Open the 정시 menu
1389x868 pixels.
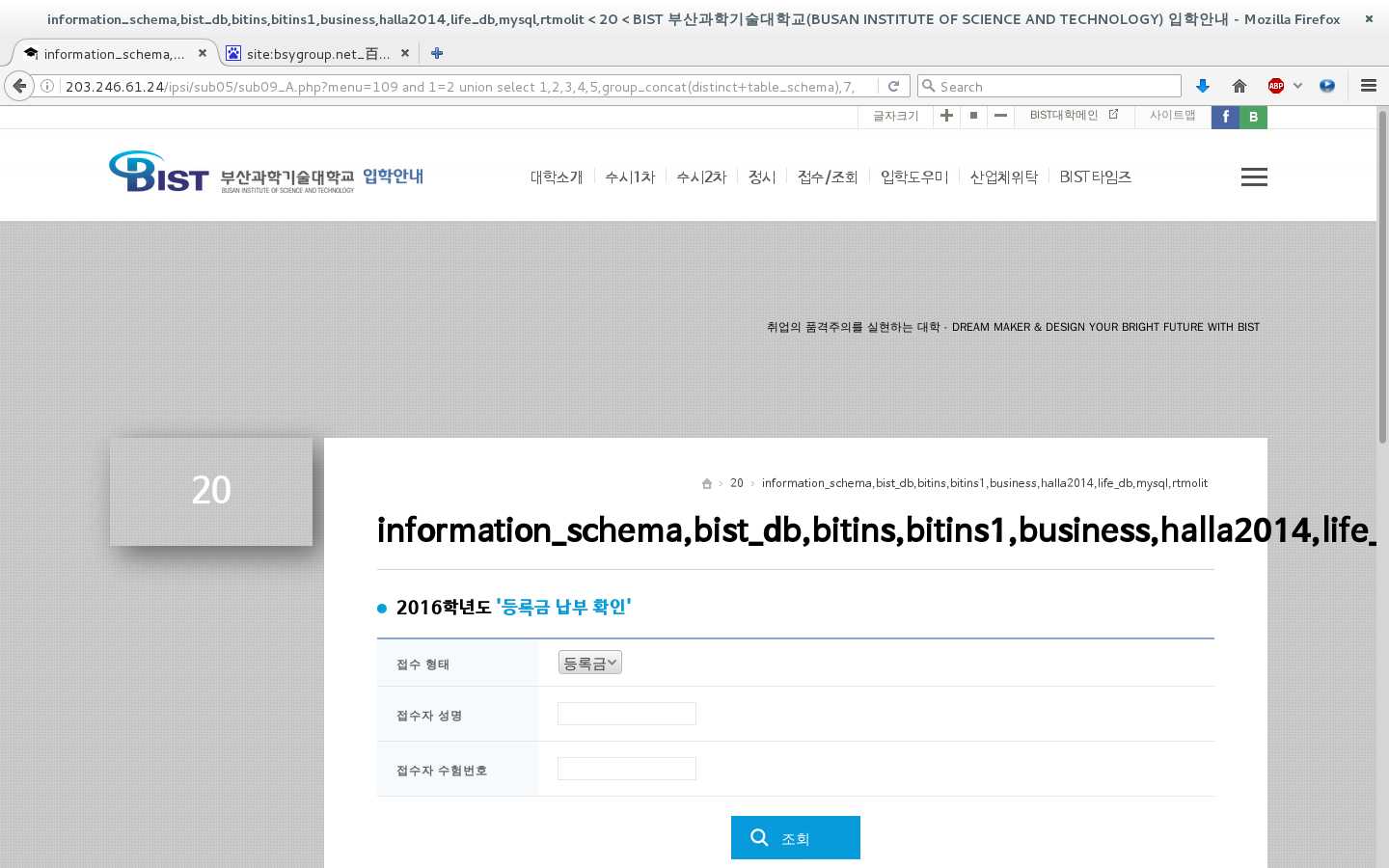click(762, 176)
